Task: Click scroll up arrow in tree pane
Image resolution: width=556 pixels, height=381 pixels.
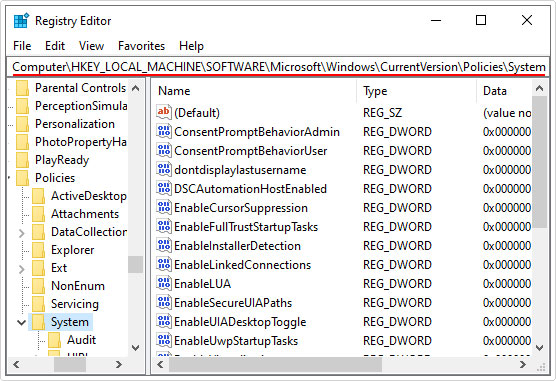Action: coord(135,88)
